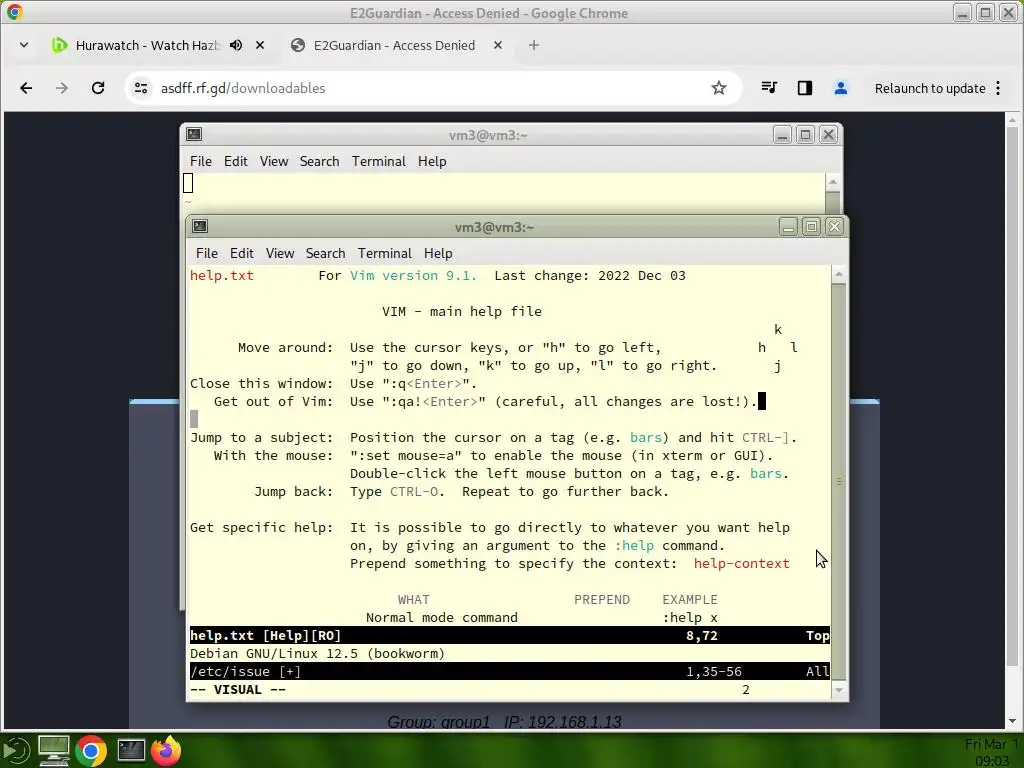
Task: Click front terminal window title icon
Action: coord(200,227)
